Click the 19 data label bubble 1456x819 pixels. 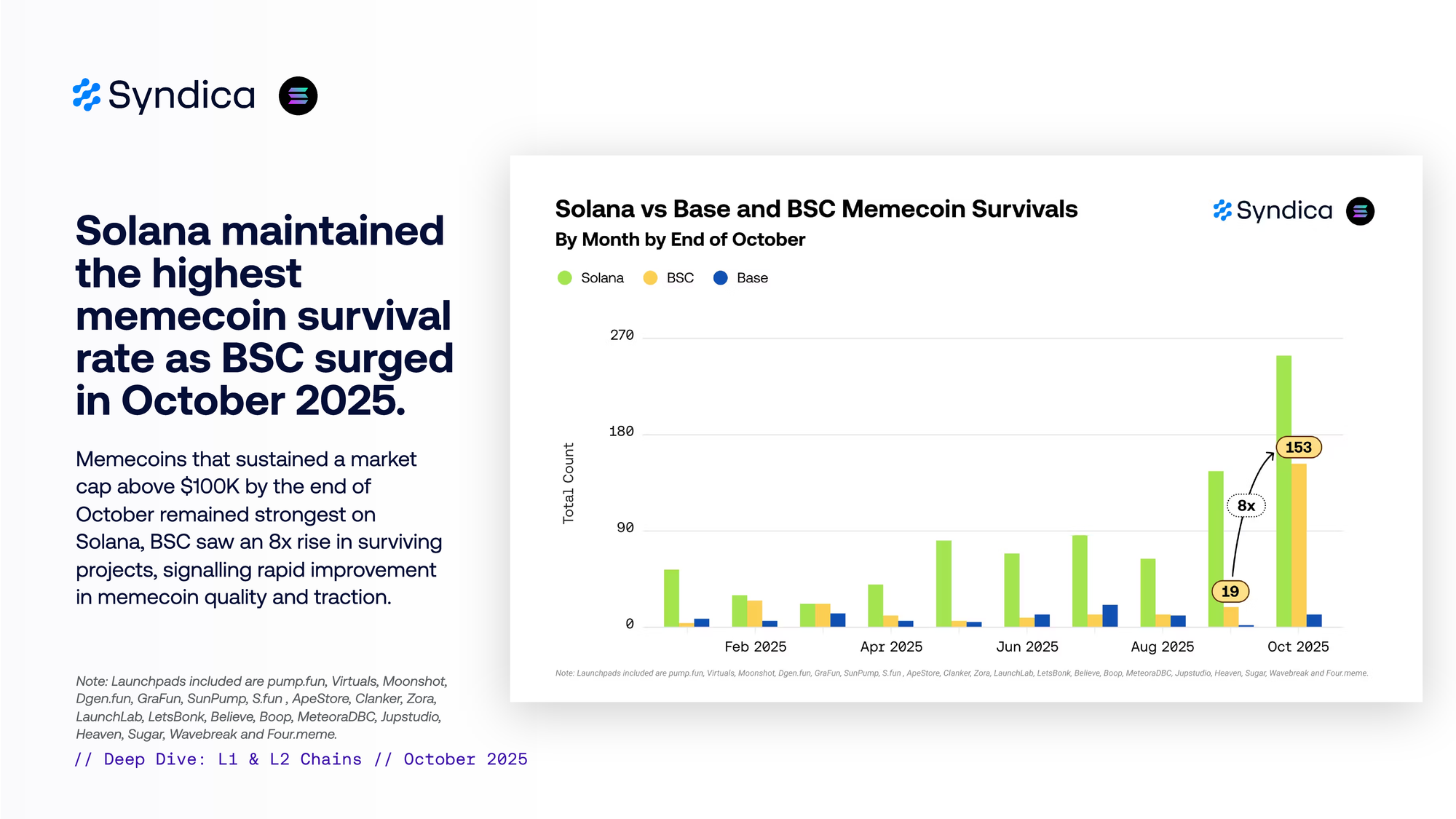pos(1230,591)
